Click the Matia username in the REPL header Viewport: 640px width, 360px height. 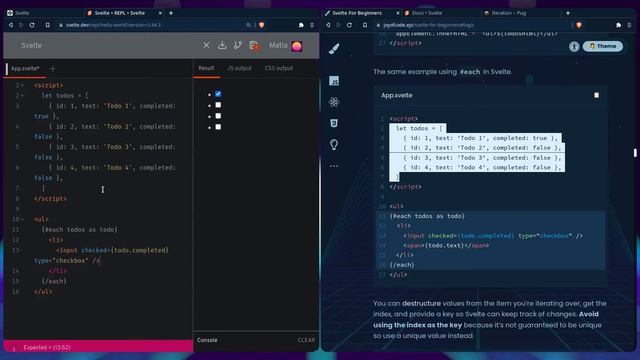(278, 45)
